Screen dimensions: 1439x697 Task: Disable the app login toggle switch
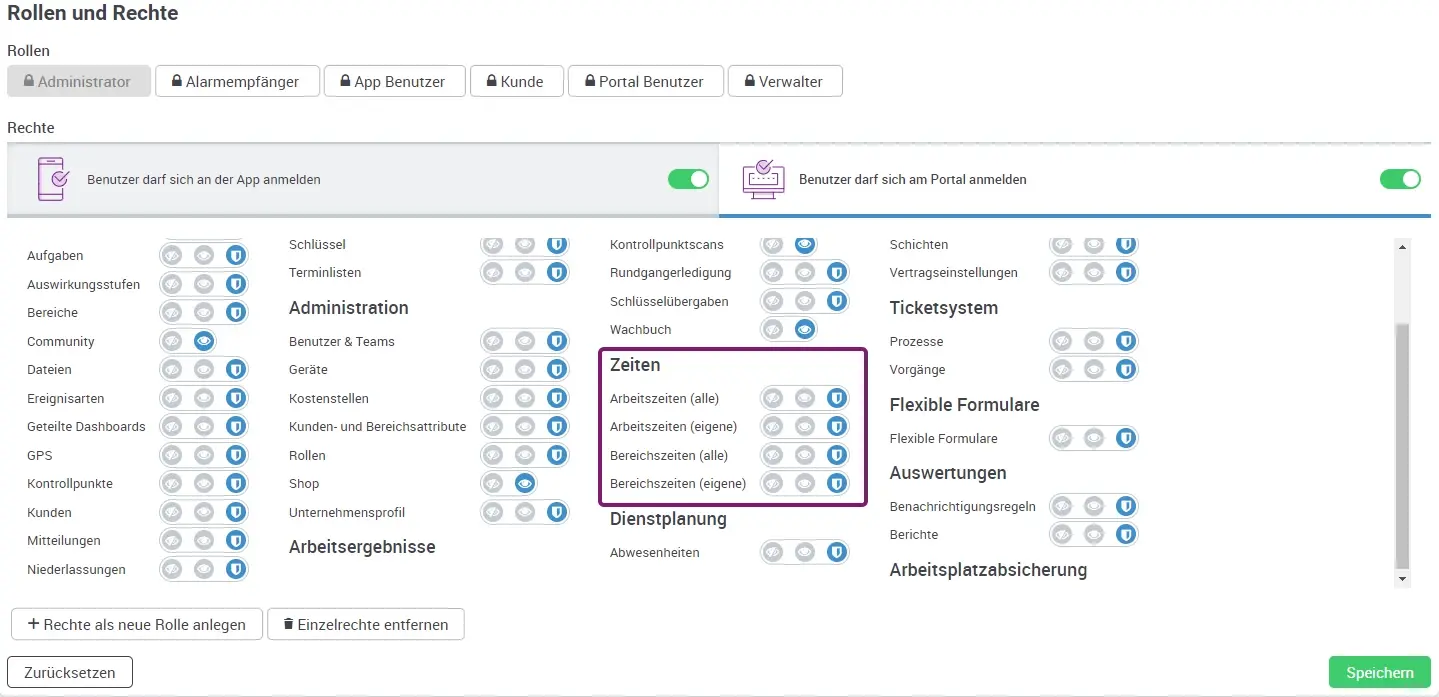point(688,179)
